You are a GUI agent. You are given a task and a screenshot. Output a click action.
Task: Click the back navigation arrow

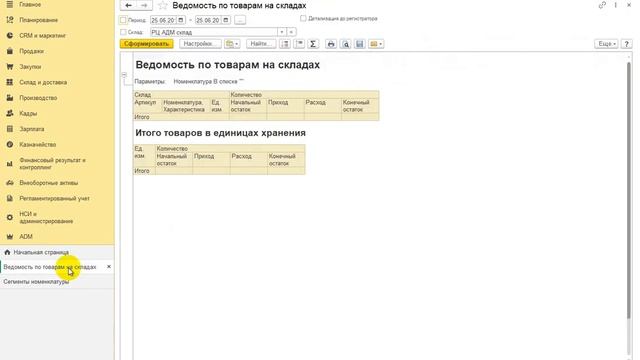coord(128,5)
